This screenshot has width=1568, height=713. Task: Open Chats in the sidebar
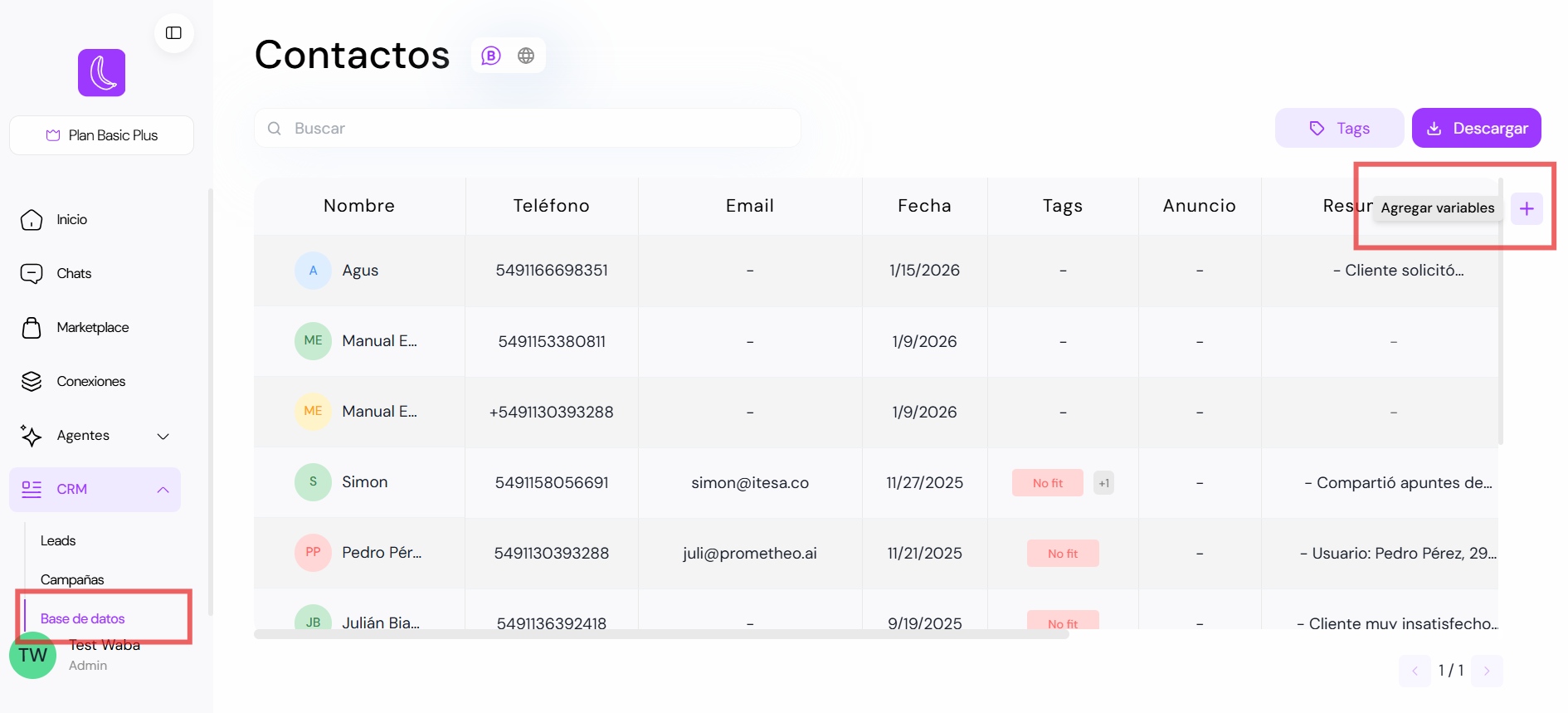tap(74, 274)
